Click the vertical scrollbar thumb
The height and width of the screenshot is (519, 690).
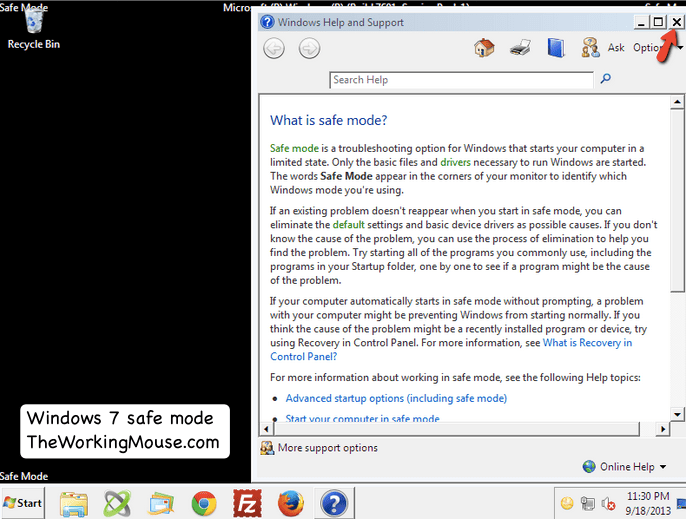pyautogui.click(x=677, y=200)
